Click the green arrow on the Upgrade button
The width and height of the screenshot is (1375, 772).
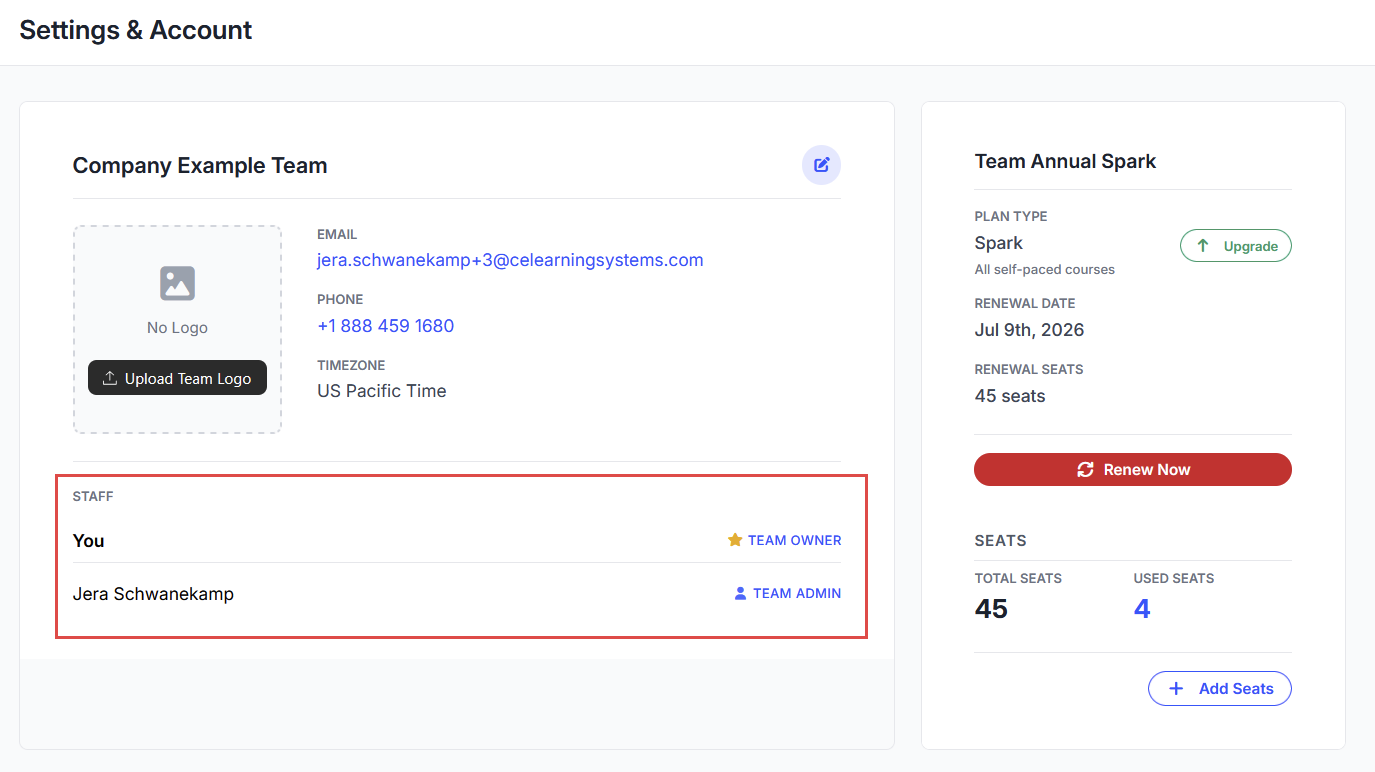pyautogui.click(x=1203, y=246)
